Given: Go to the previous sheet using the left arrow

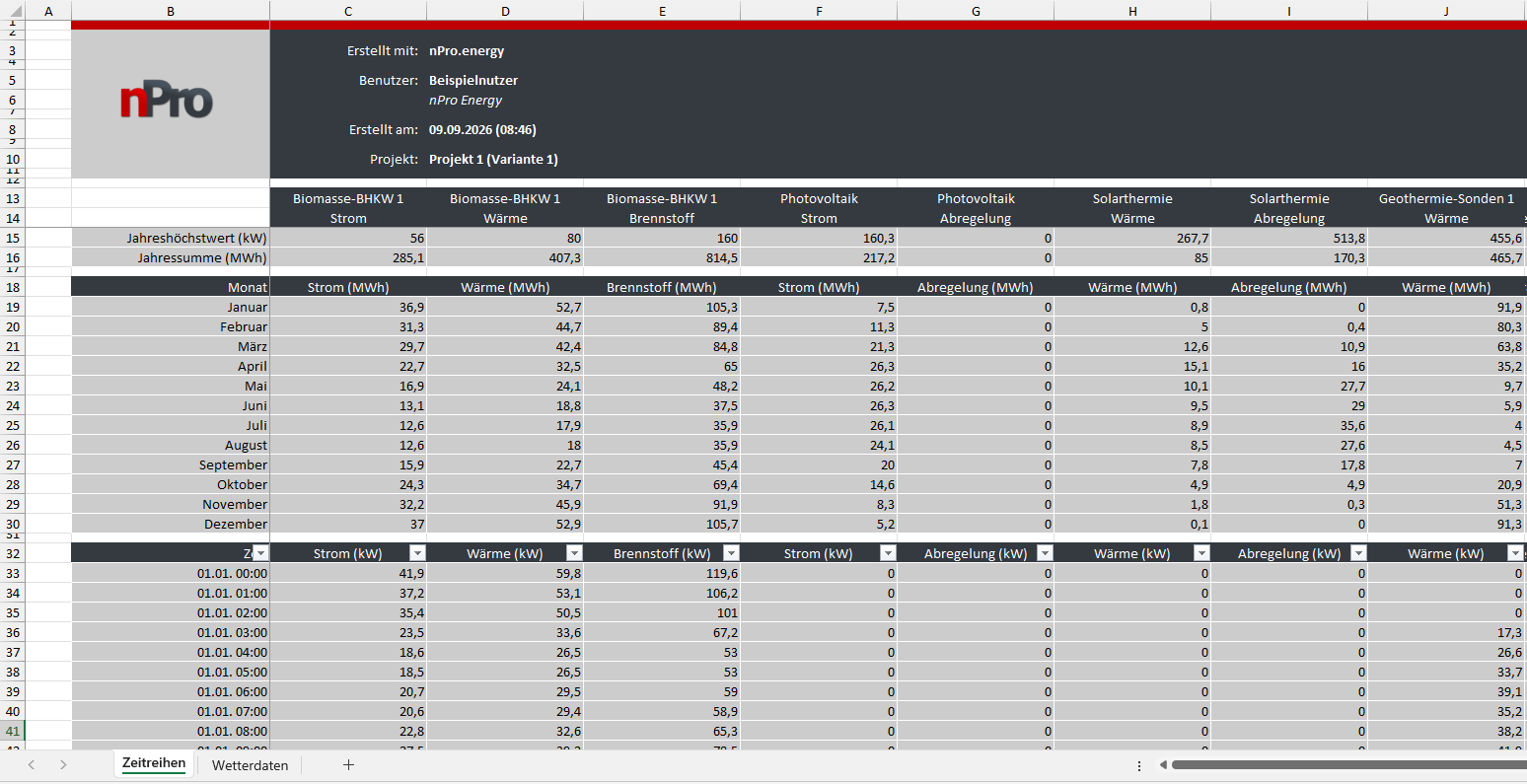Looking at the screenshot, I should click(32, 765).
